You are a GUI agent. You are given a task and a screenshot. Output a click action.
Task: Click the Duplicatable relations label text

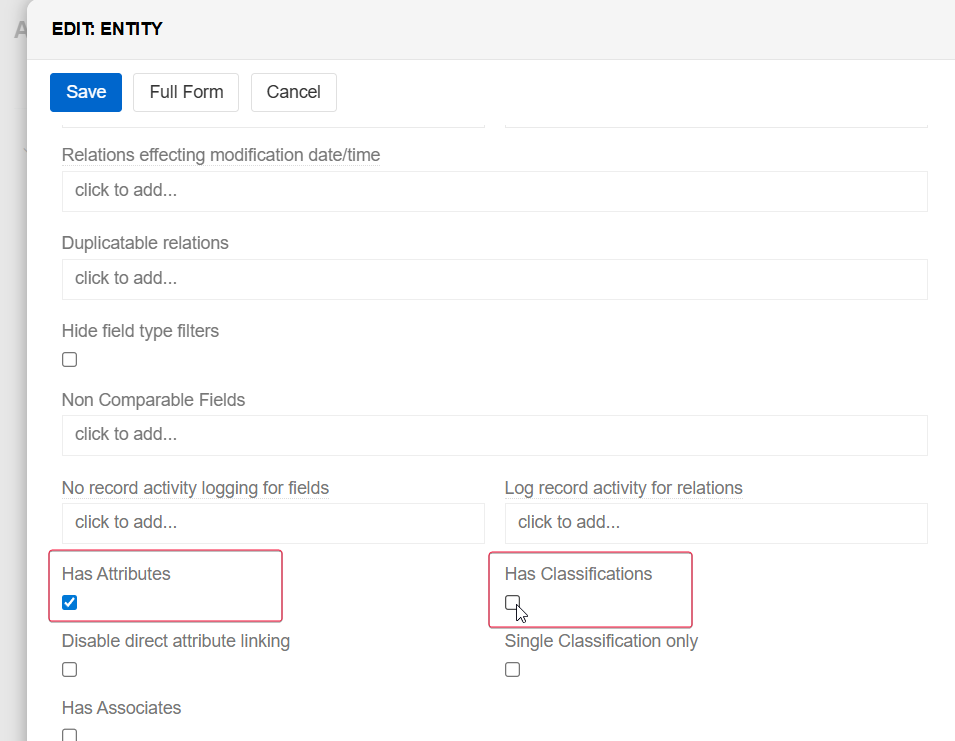click(145, 243)
